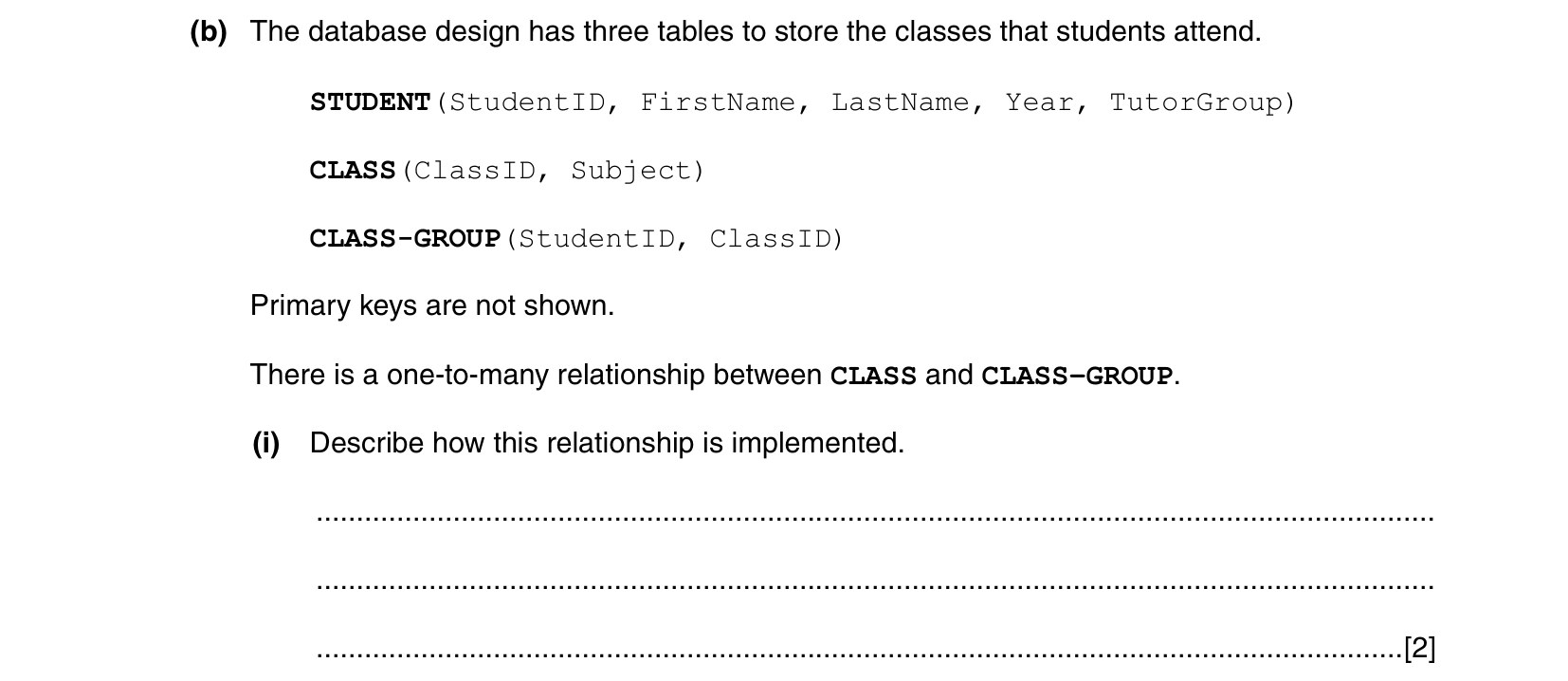1568x681 pixels.
Task: Click the CLASS-GROUP table definition
Action: pos(576,239)
